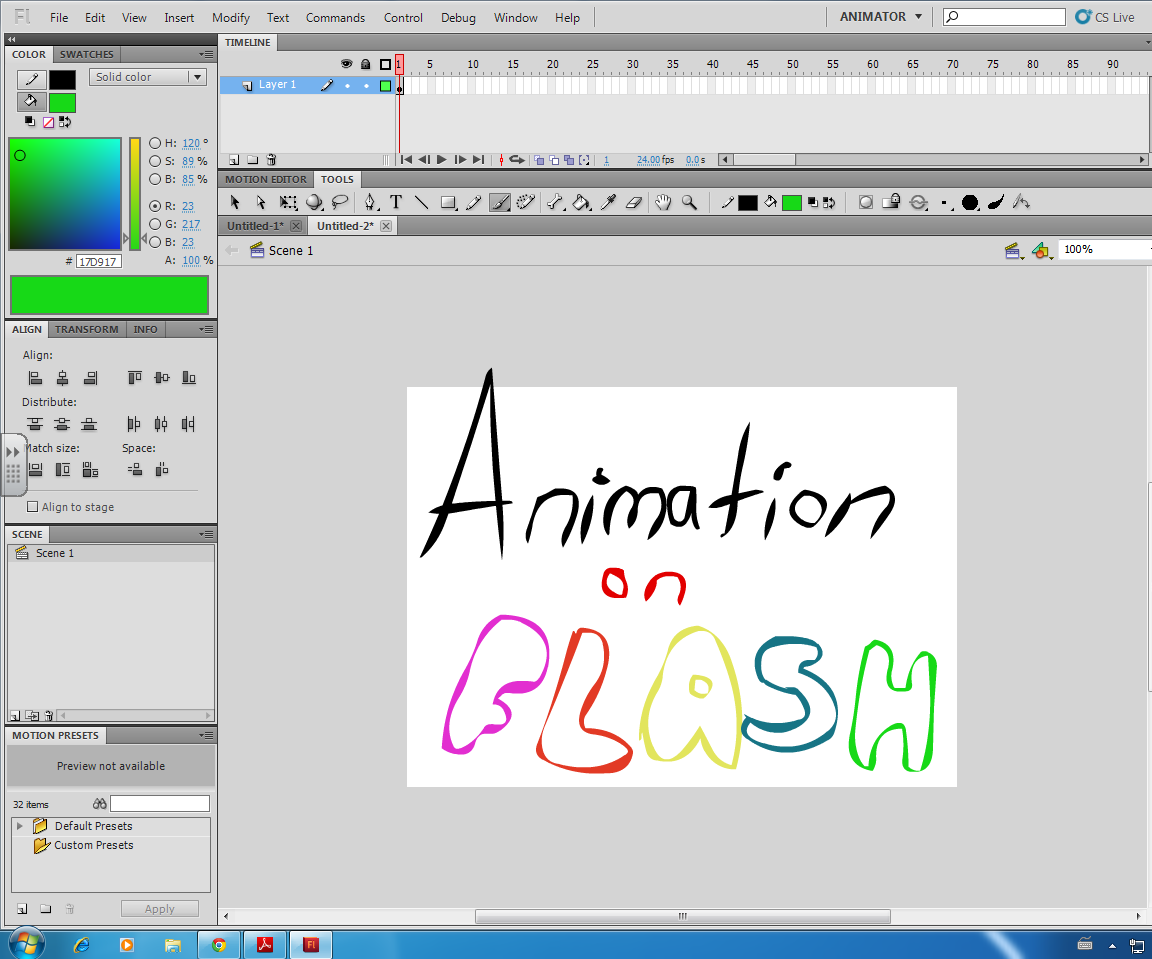
Task: Select the Pen tool
Action: click(x=370, y=202)
